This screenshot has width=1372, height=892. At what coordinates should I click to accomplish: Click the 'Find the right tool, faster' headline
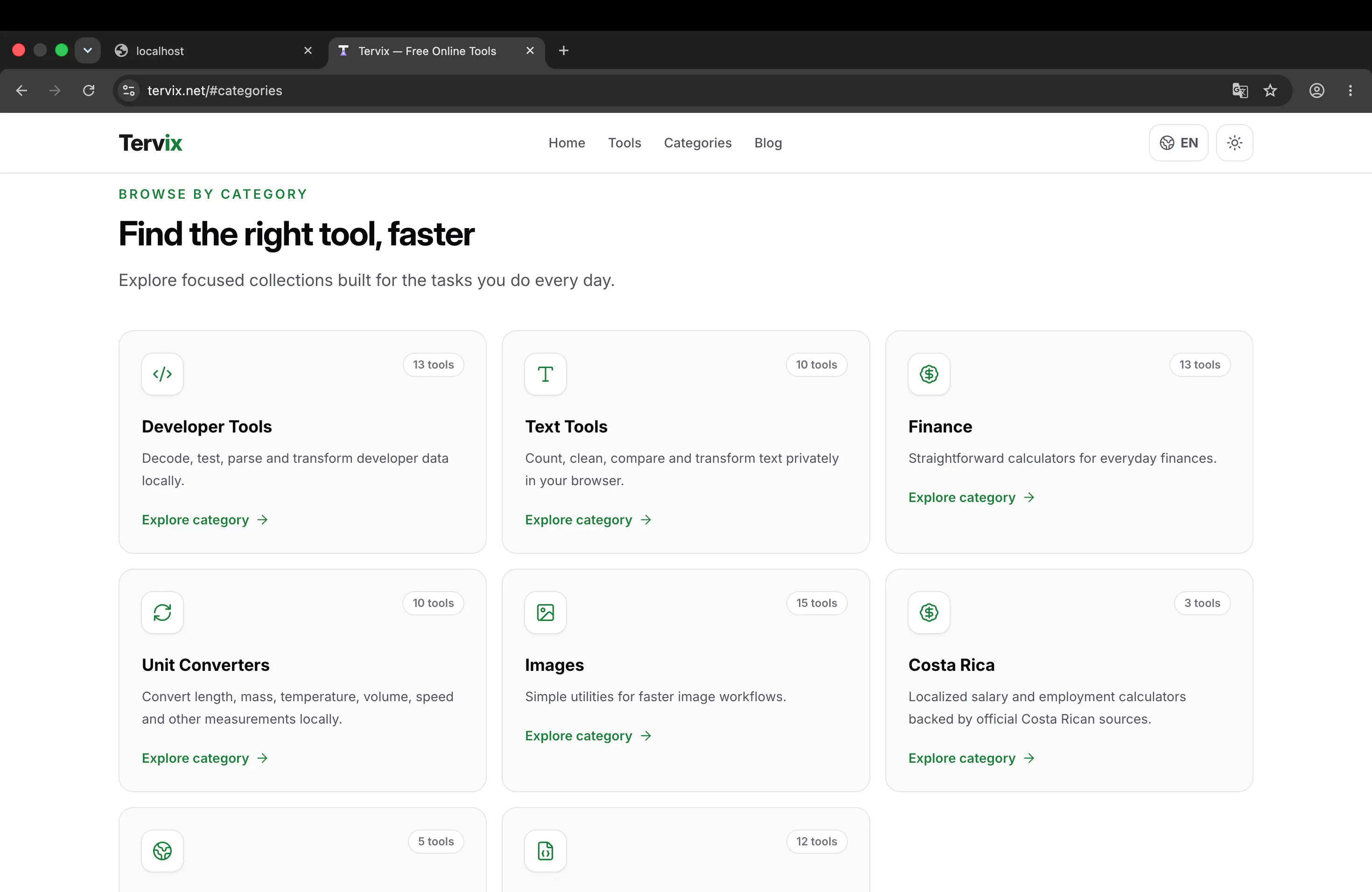296,234
